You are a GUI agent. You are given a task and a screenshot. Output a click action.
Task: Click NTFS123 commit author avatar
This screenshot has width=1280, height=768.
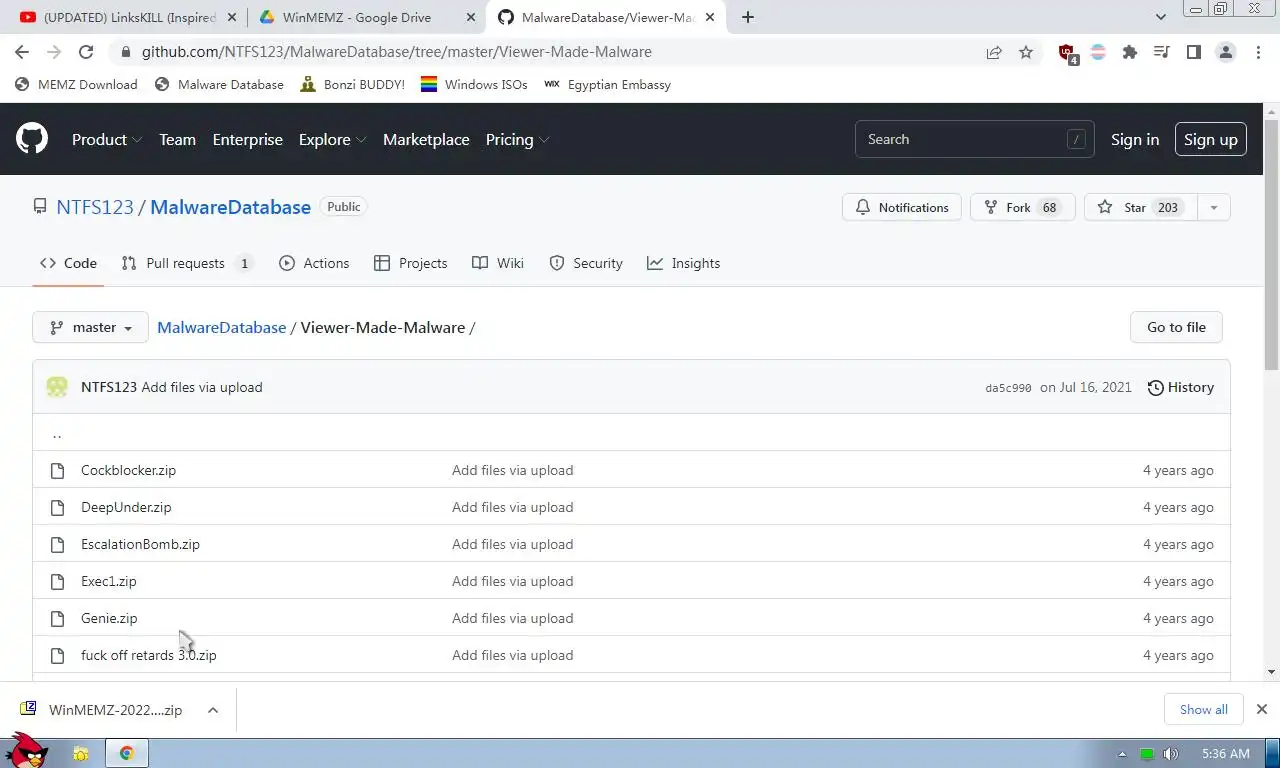(x=57, y=387)
